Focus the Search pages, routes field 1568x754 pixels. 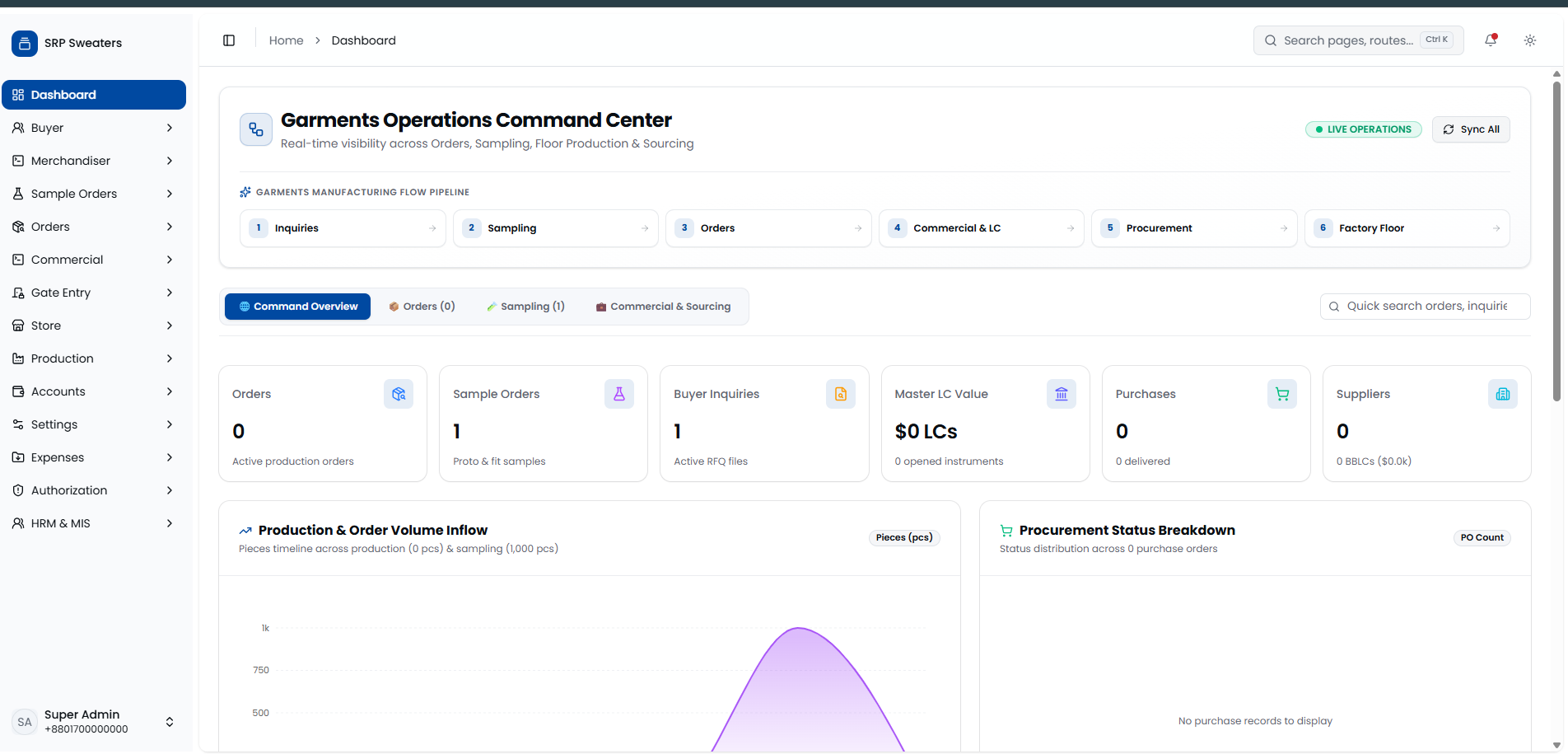(1358, 40)
